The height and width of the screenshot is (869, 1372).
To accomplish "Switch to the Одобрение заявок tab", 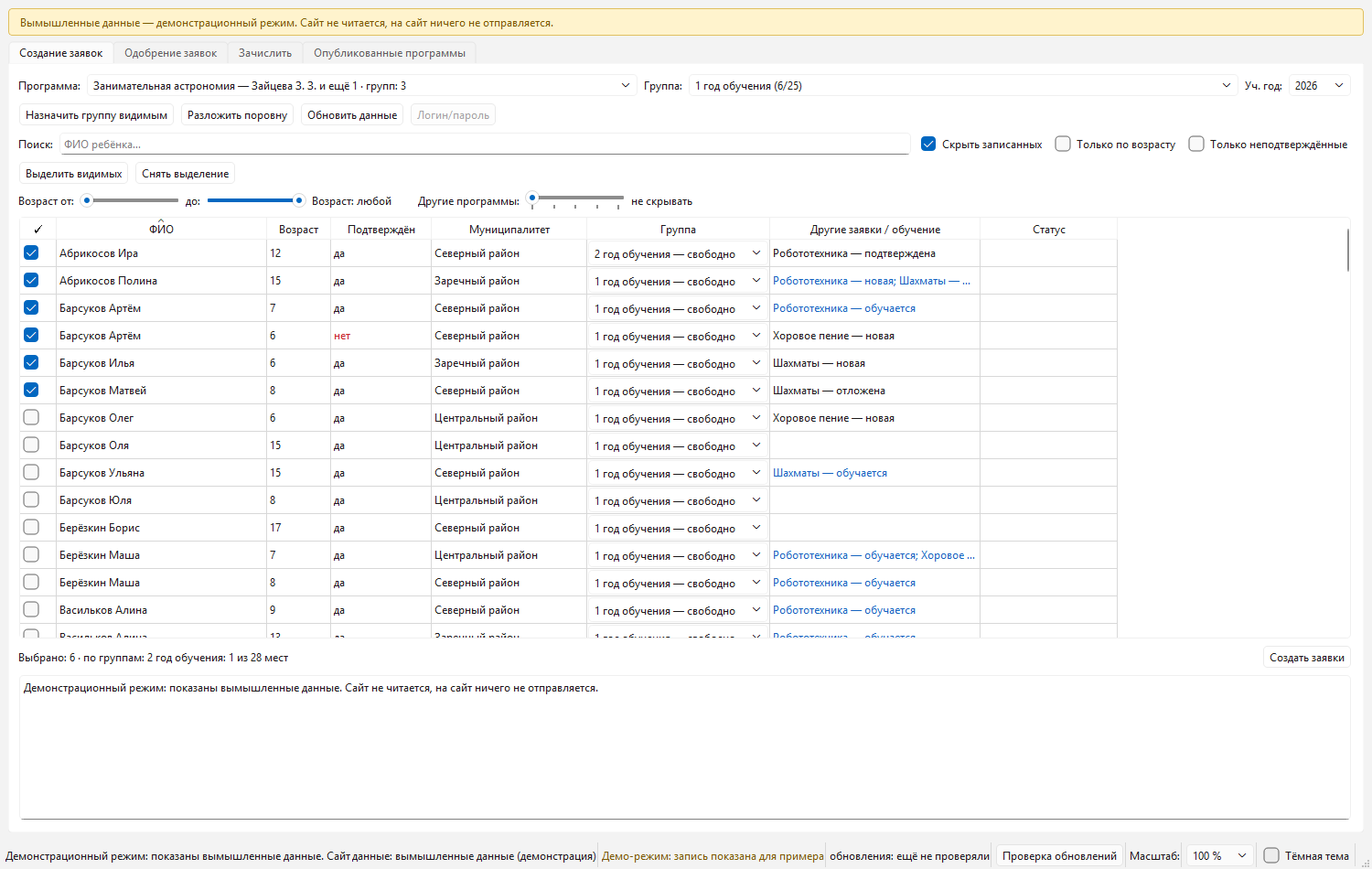I will (x=171, y=53).
